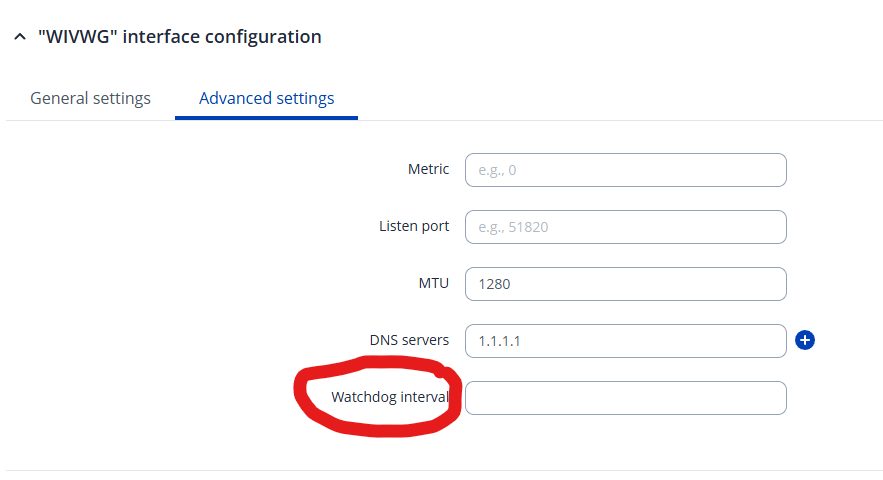This screenshot has height=480, width=883.
Task: Switch to the General settings tab
Action: click(90, 98)
